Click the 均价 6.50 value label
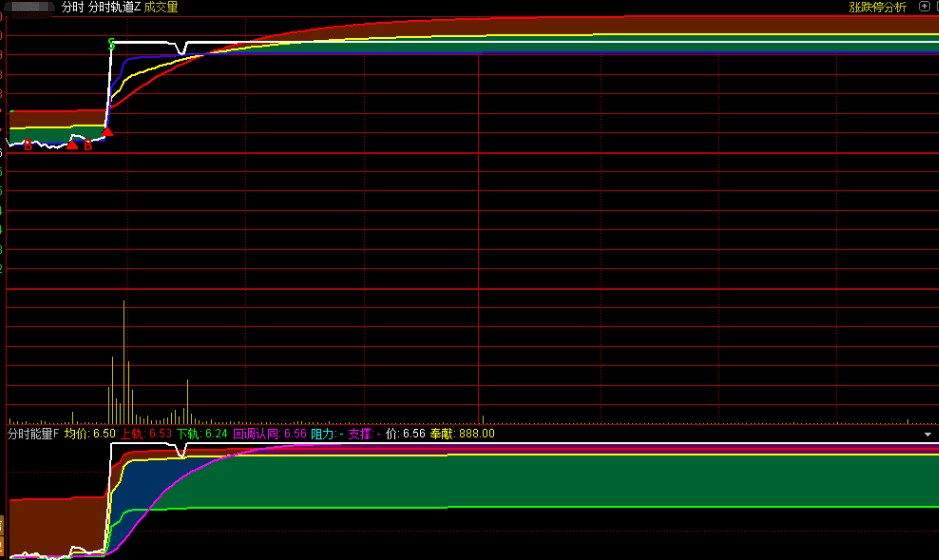Viewport: 939px width, 560px height. (90, 434)
